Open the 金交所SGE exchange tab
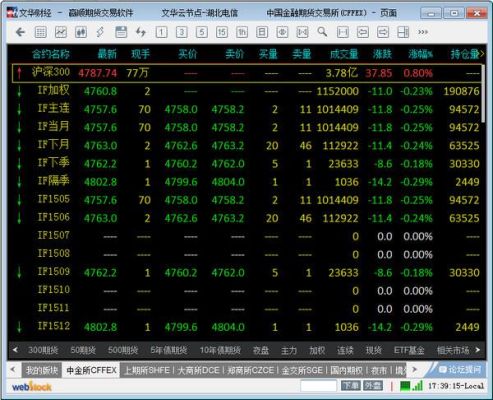 tap(302, 370)
